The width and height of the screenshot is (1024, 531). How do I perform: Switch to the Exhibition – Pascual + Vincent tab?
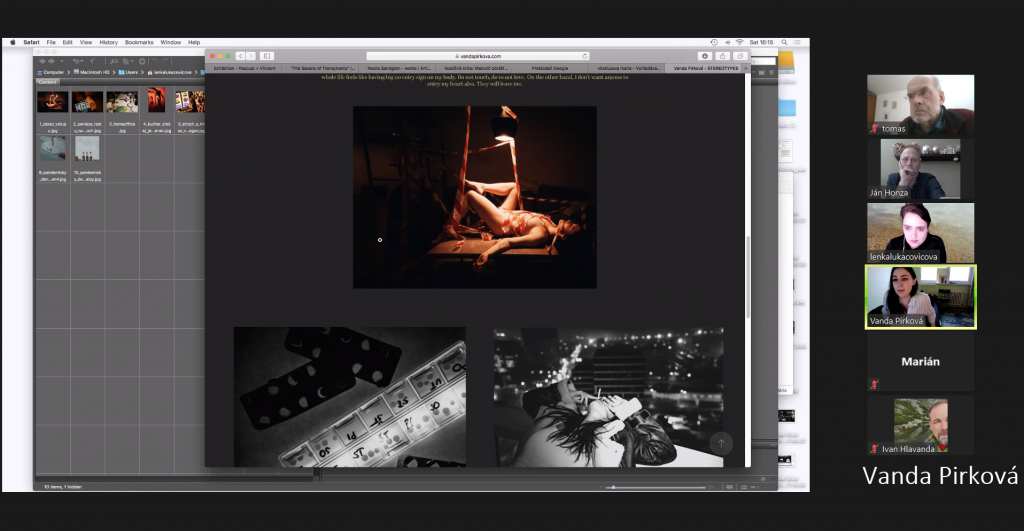pyautogui.click(x=244, y=68)
